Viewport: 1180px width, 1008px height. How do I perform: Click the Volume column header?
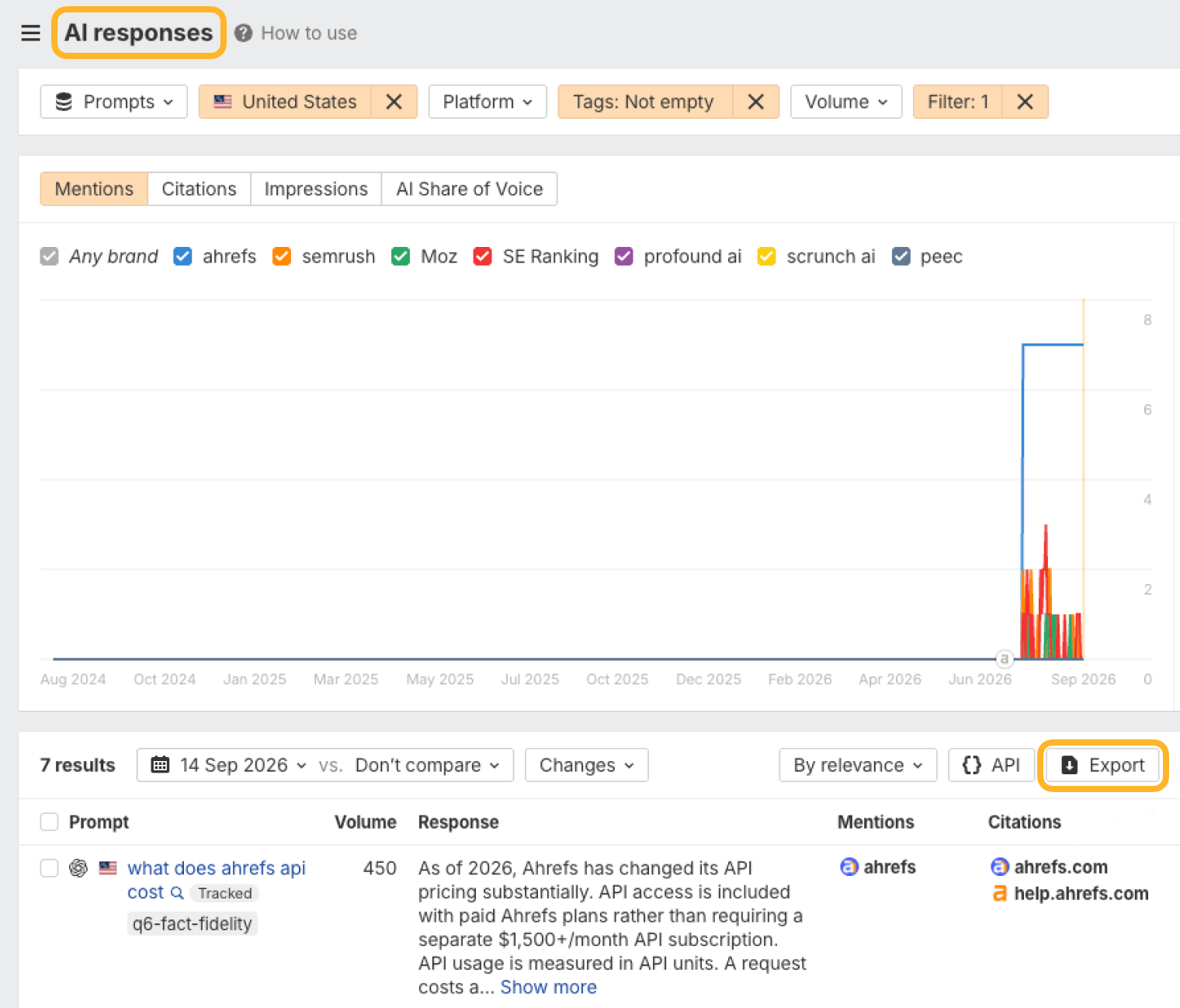(366, 822)
